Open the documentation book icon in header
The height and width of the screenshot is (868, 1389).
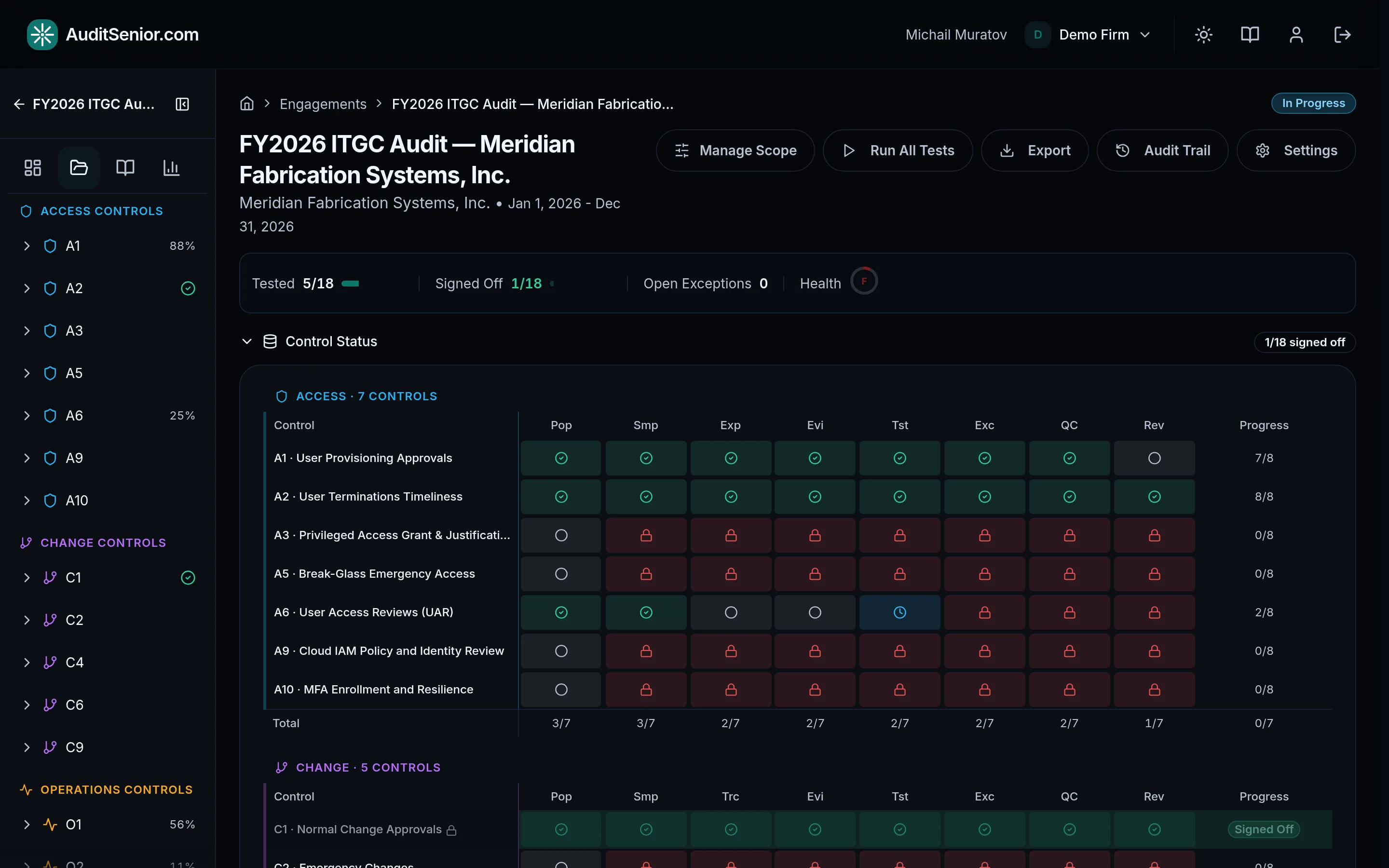(1250, 34)
